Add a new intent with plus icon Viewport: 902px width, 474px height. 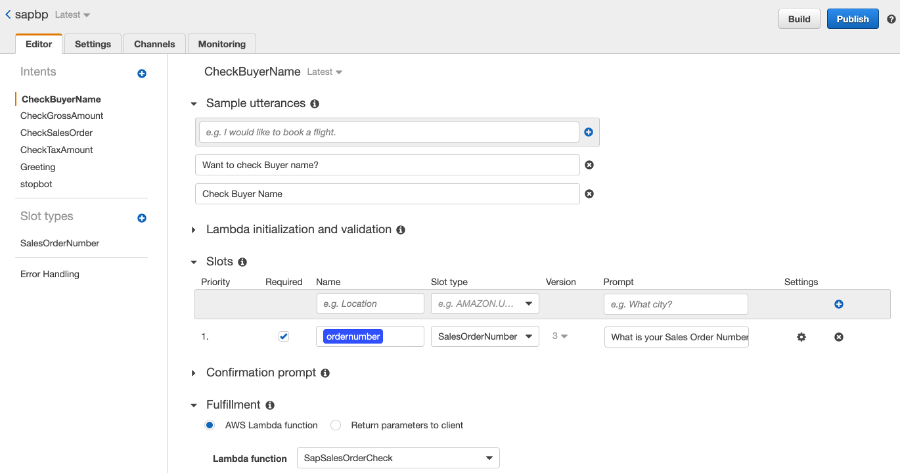point(142,73)
